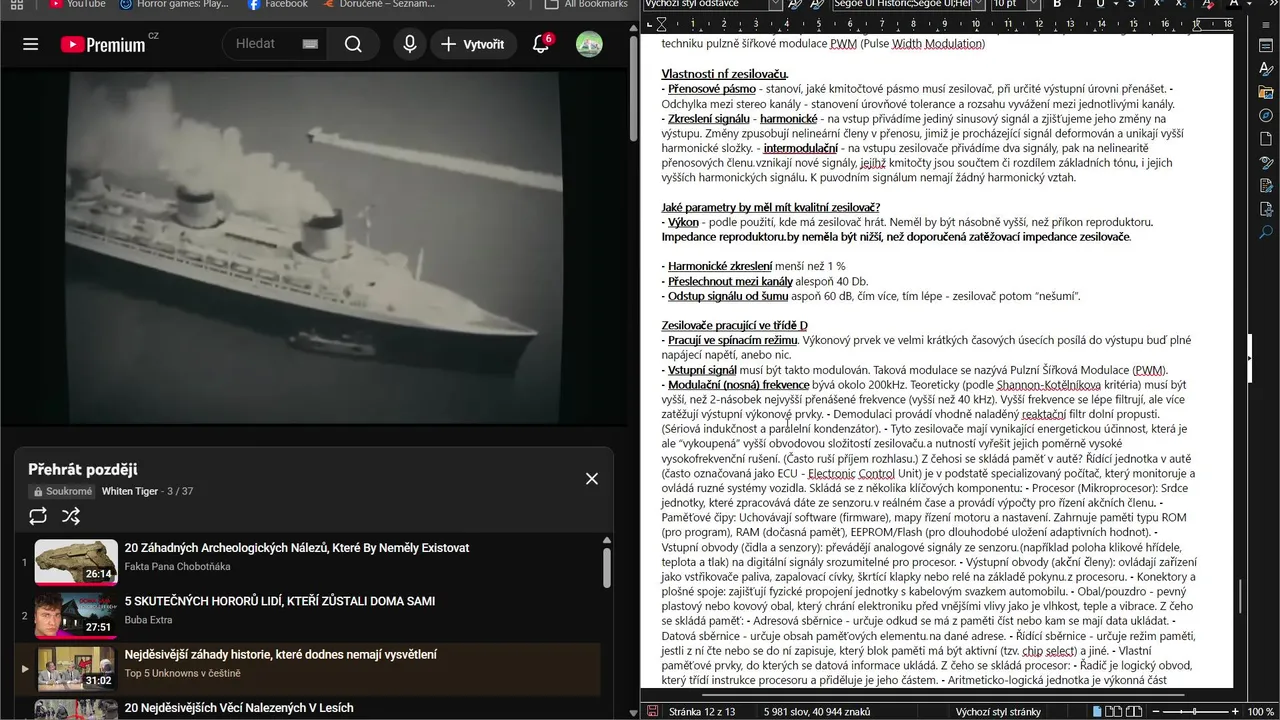Screen dimensions: 1280x720
Task: Open Fakta Pana Chobotňáka channel
Action: tap(177, 567)
